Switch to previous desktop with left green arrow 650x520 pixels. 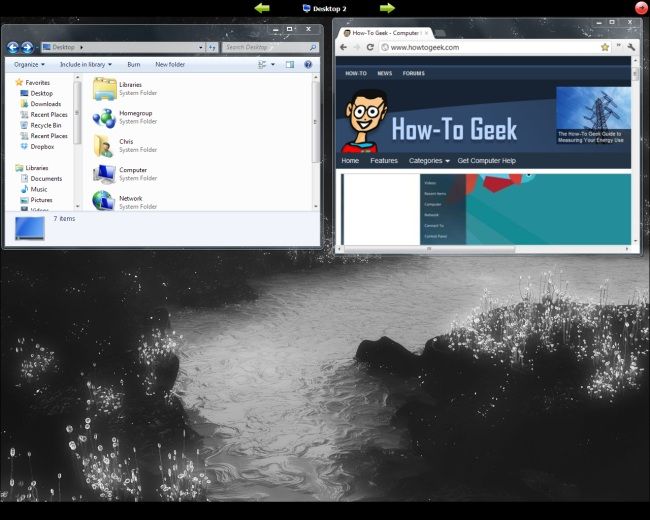coord(262,8)
